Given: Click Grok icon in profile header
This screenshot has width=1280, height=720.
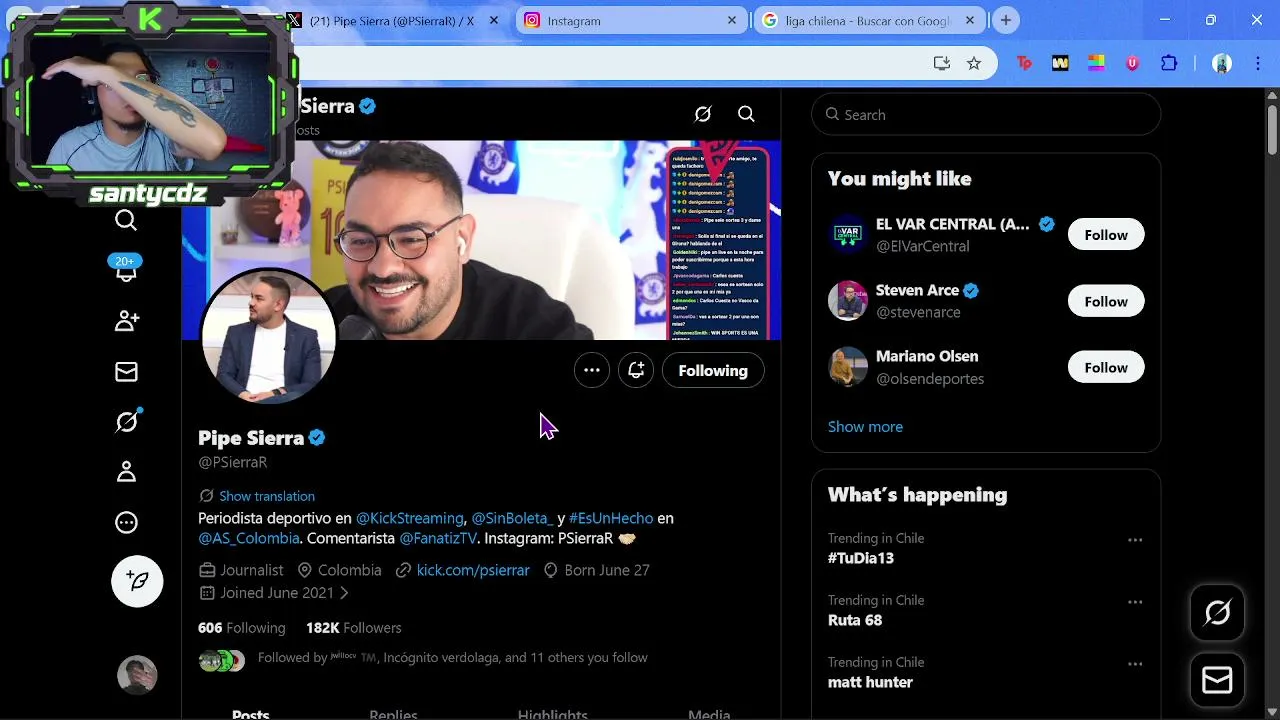Looking at the screenshot, I should coord(703,114).
